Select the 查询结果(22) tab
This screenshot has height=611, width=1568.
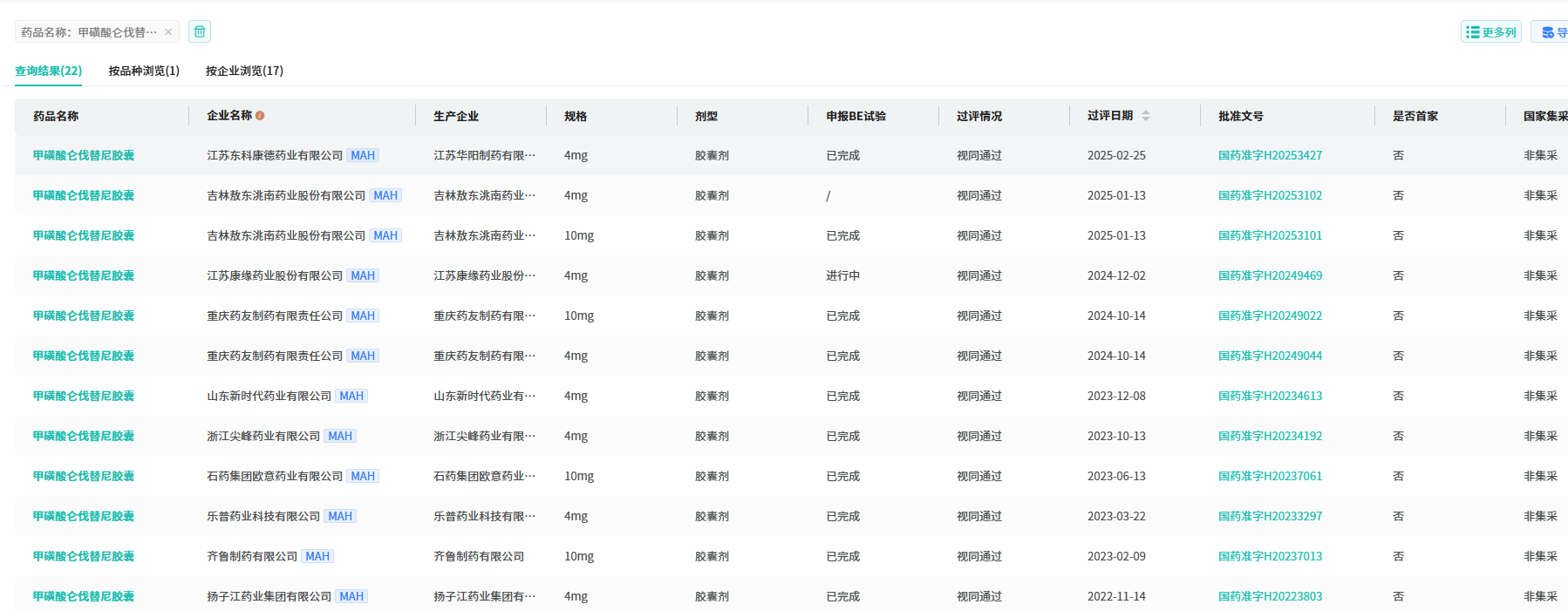click(x=48, y=71)
